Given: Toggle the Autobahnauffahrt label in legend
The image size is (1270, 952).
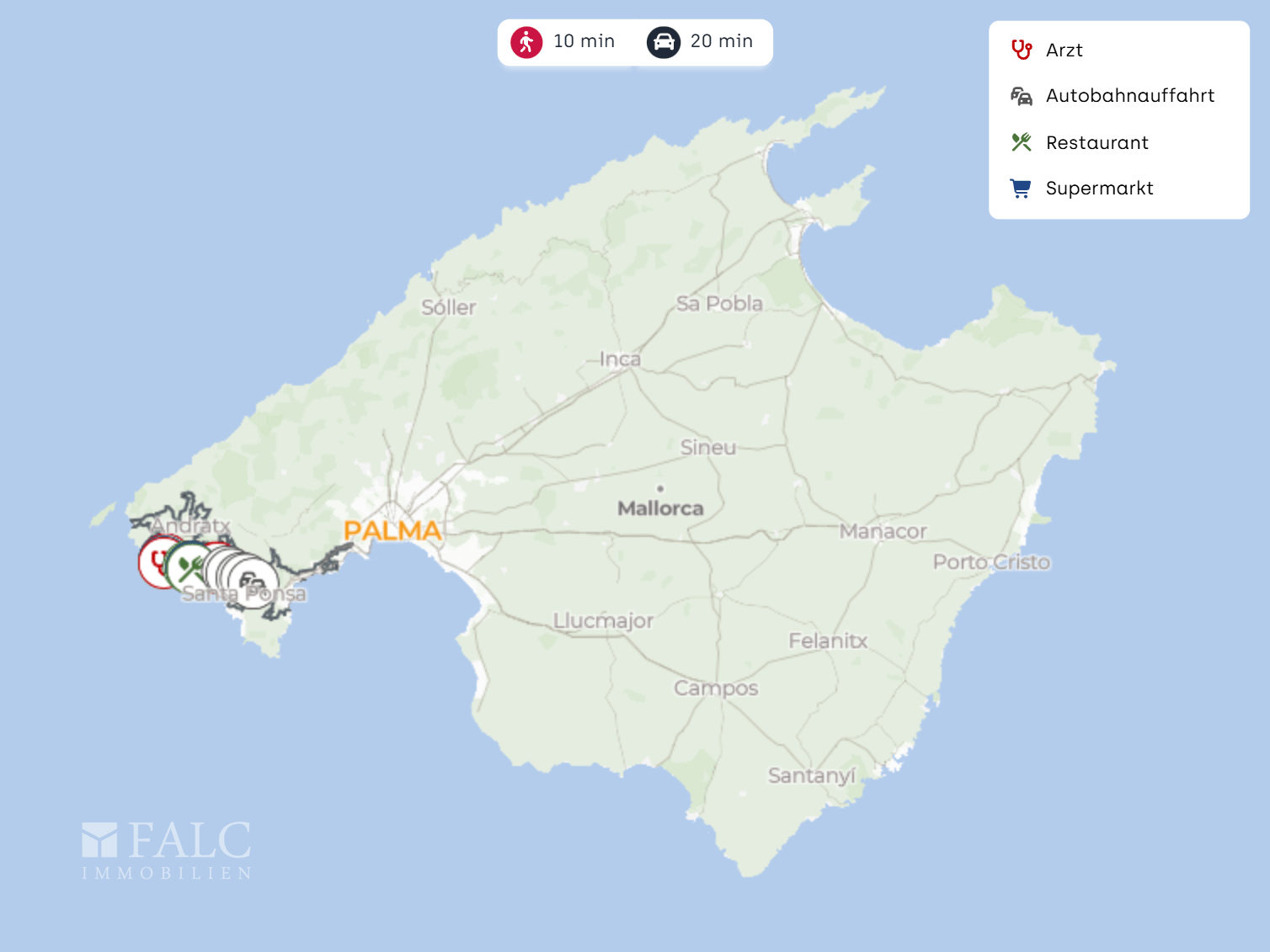Looking at the screenshot, I should (x=1129, y=96).
